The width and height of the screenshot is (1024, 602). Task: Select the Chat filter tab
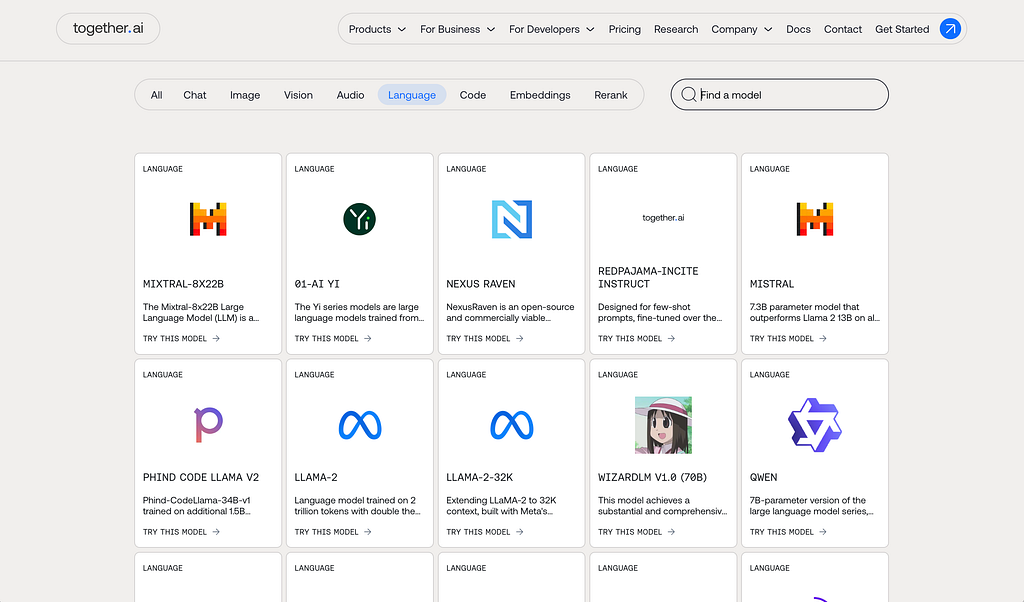195,95
